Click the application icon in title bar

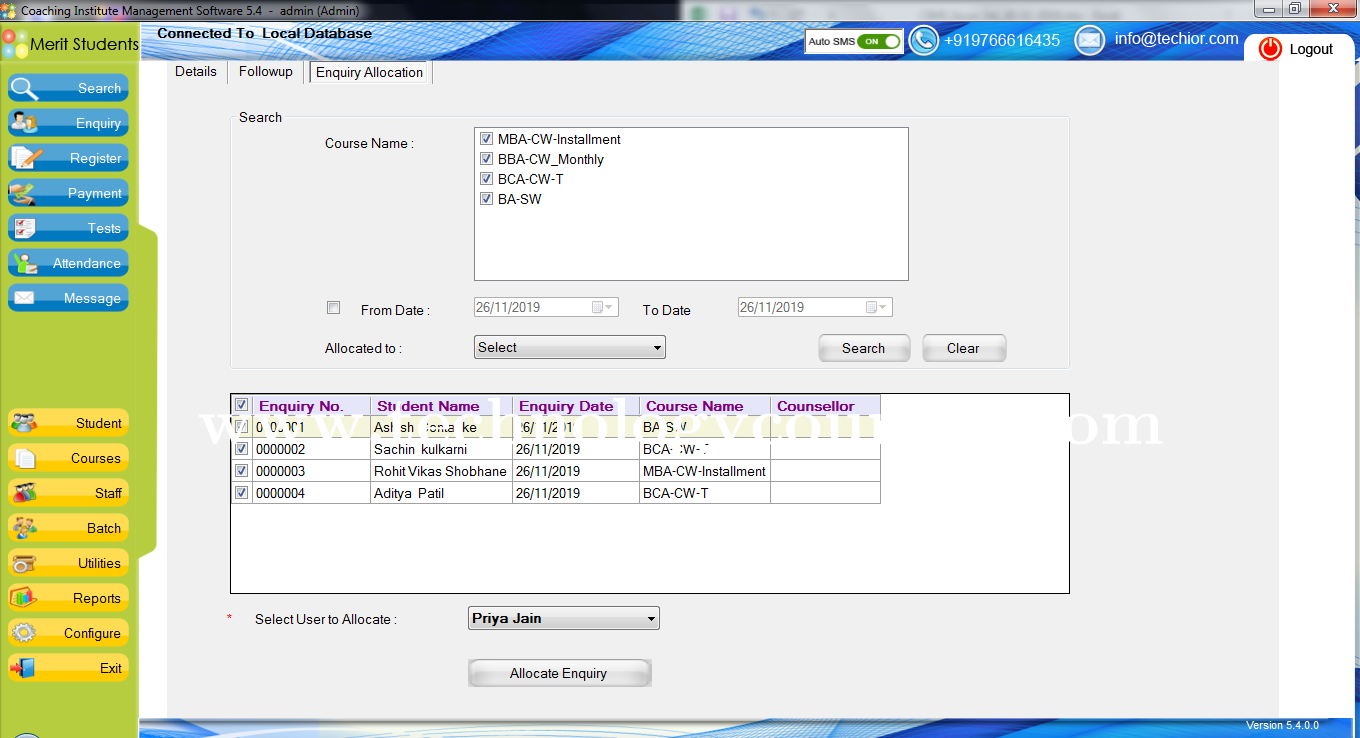point(9,10)
